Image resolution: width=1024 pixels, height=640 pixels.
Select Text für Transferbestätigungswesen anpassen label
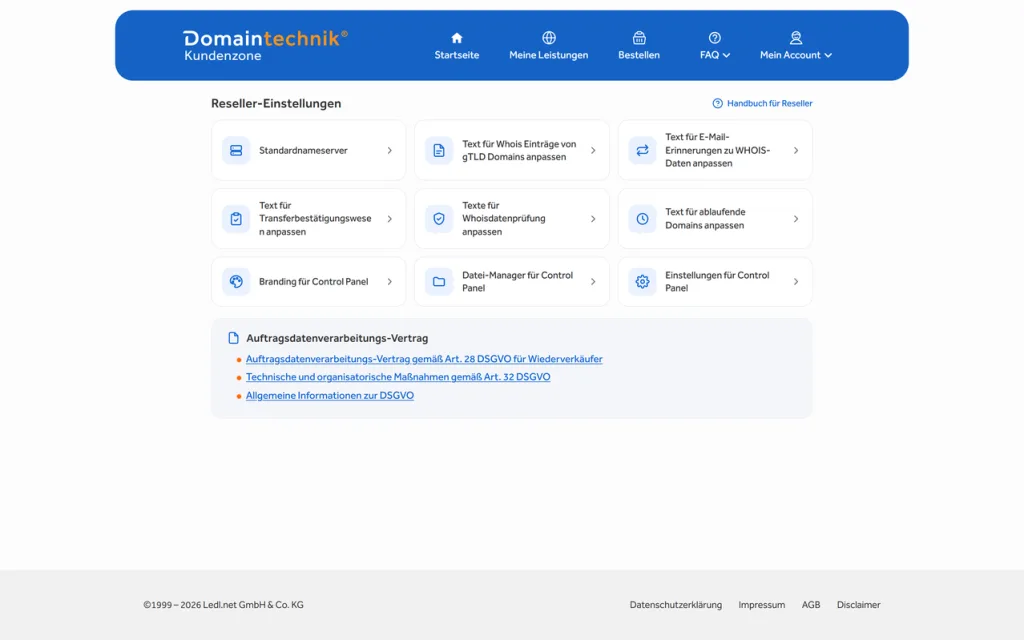pyautogui.click(x=315, y=219)
